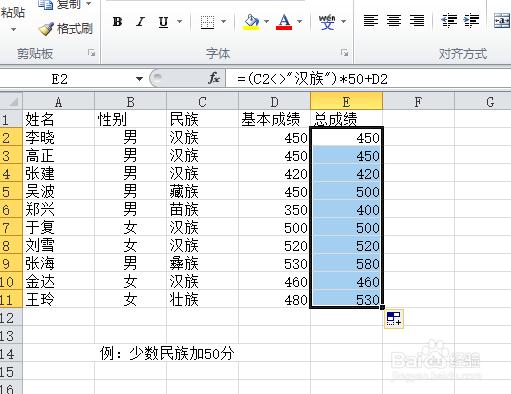Screen dimensions: 511x394
Task: Select column A header
Action: (x=58, y=101)
